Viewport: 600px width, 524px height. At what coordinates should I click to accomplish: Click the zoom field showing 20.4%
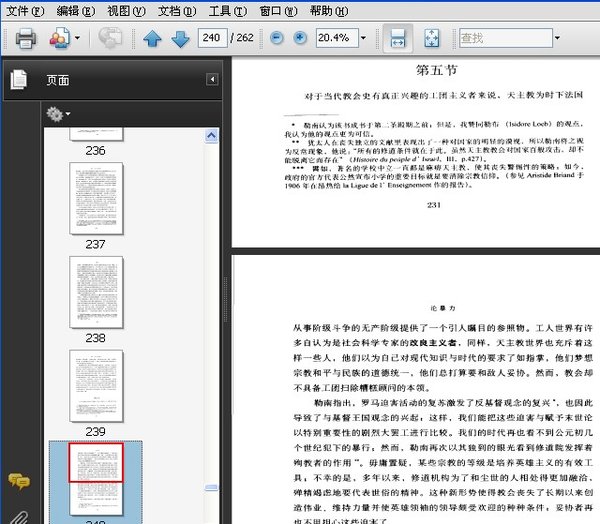337,38
